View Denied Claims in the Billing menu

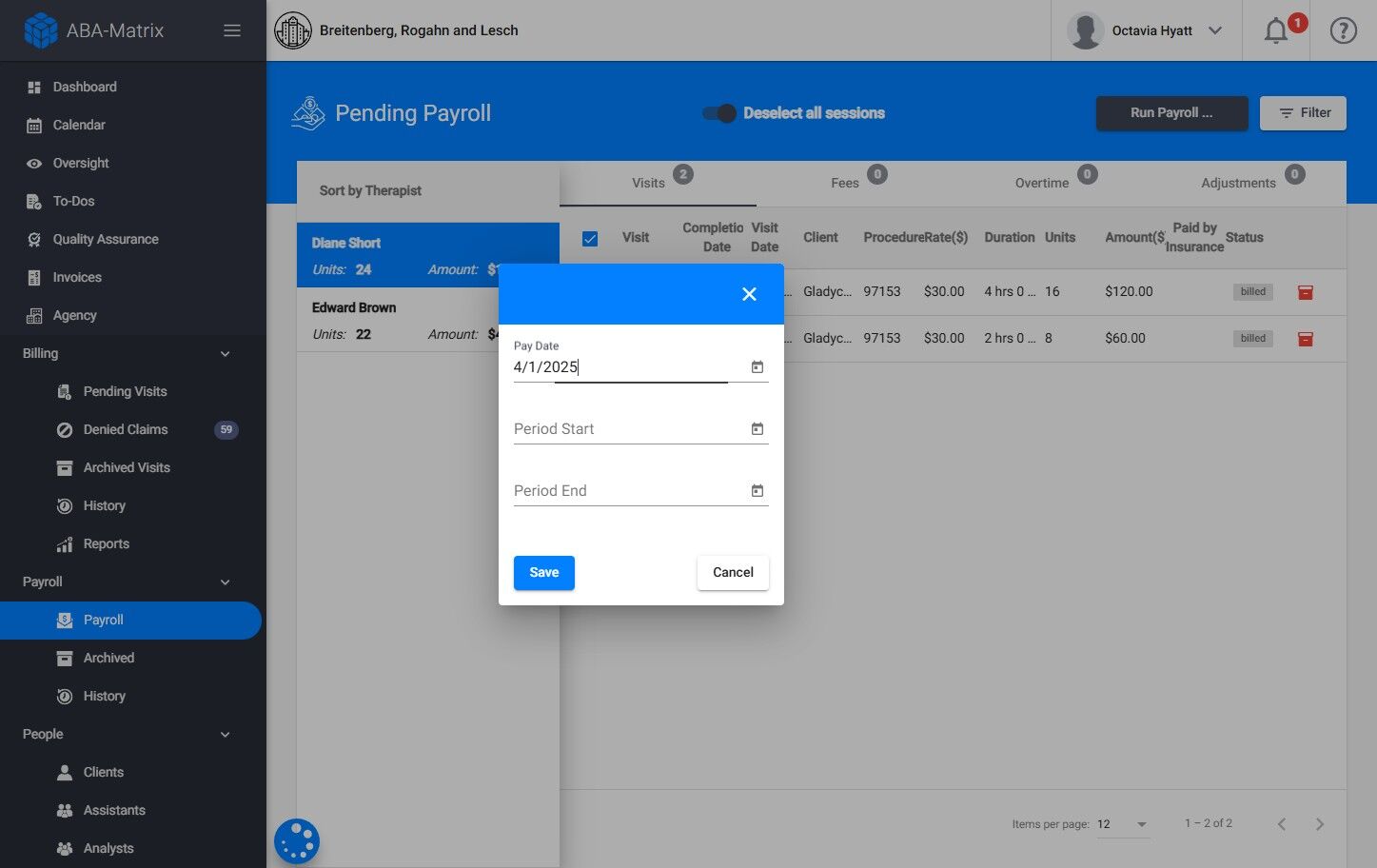124,429
